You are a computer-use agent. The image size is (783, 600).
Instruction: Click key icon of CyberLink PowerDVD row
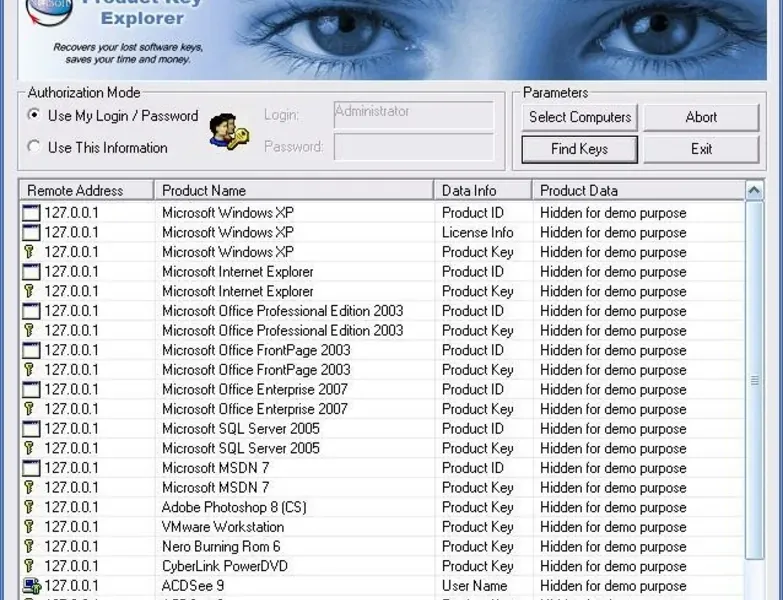coord(29,566)
